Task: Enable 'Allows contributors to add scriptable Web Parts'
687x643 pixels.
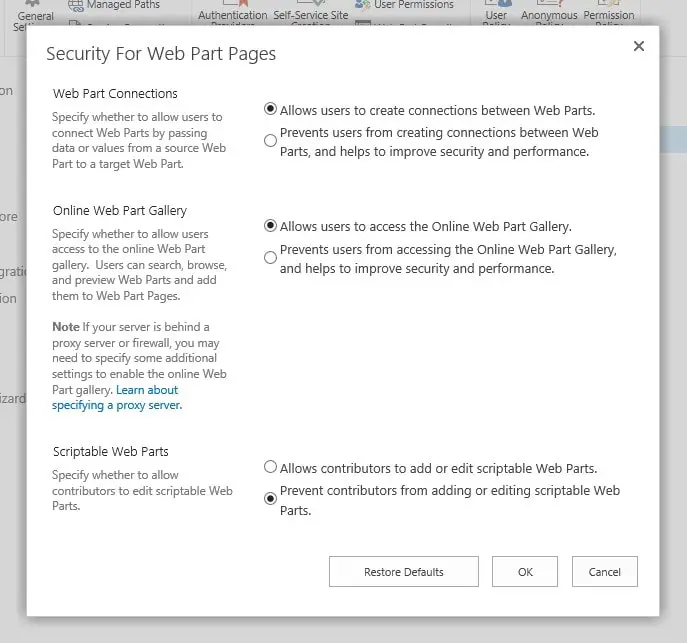Action: pyautogui.click(x=270, y=467)
